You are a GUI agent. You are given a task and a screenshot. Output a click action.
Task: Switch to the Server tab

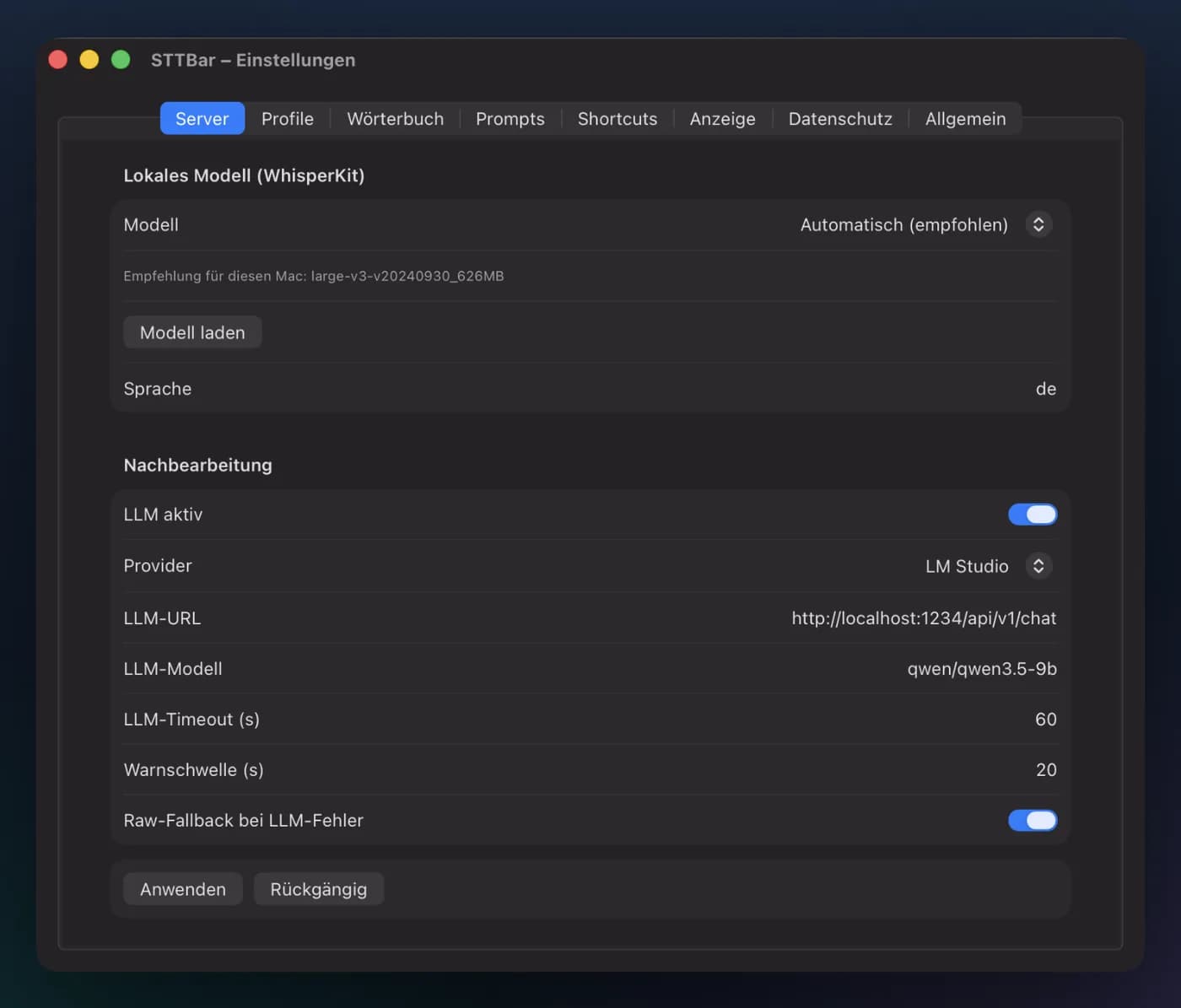(202, 118)
